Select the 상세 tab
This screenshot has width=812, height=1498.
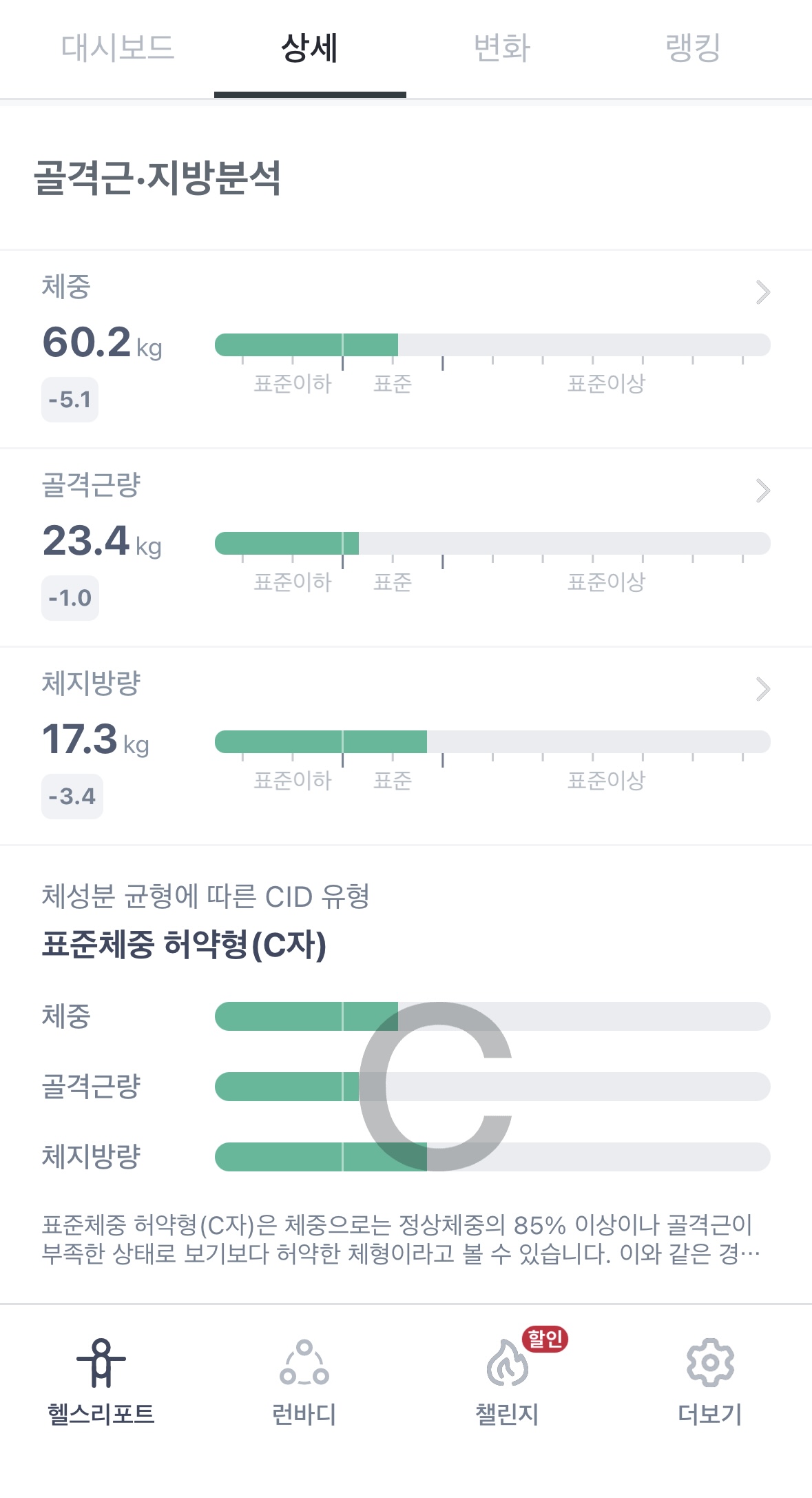310,48
